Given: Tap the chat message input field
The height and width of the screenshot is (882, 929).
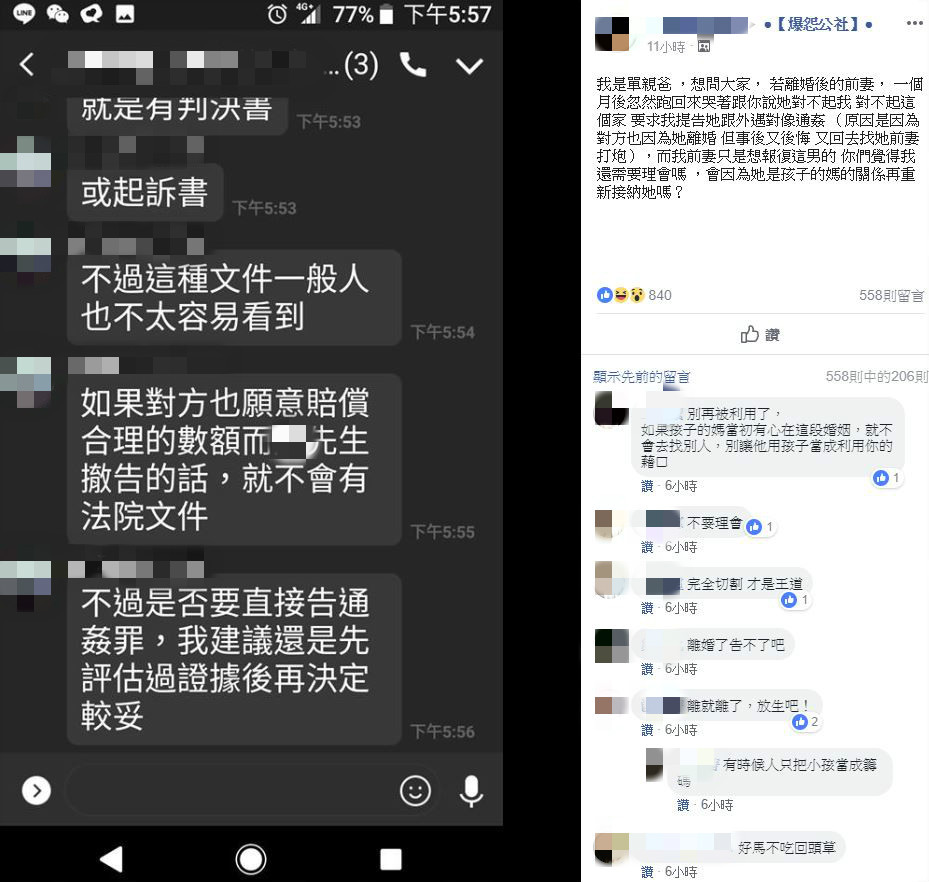Looking at the screenshot, I should 231,790.
